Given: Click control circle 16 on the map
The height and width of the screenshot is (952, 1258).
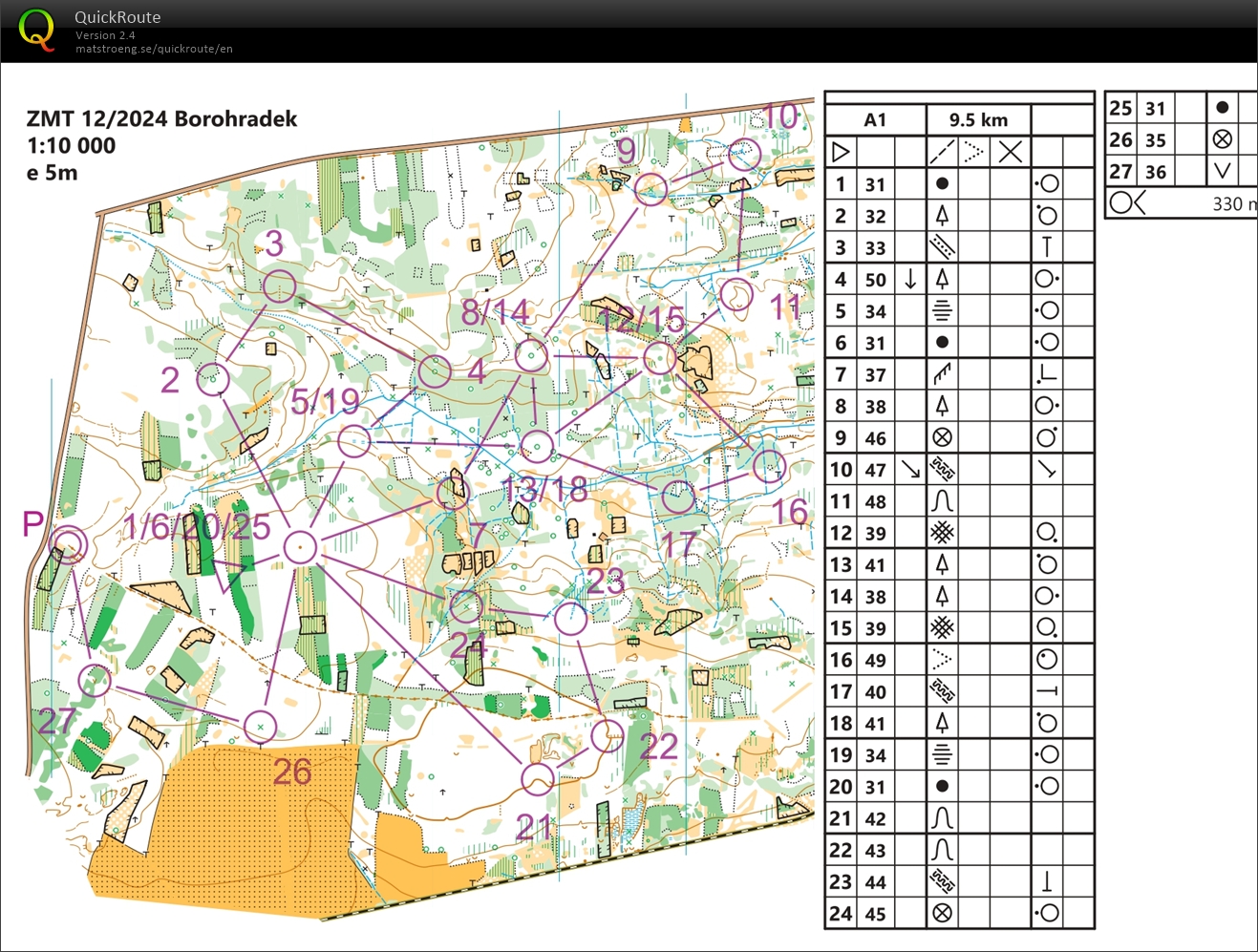Looking at the screenshot, I should tap(769, 466).
